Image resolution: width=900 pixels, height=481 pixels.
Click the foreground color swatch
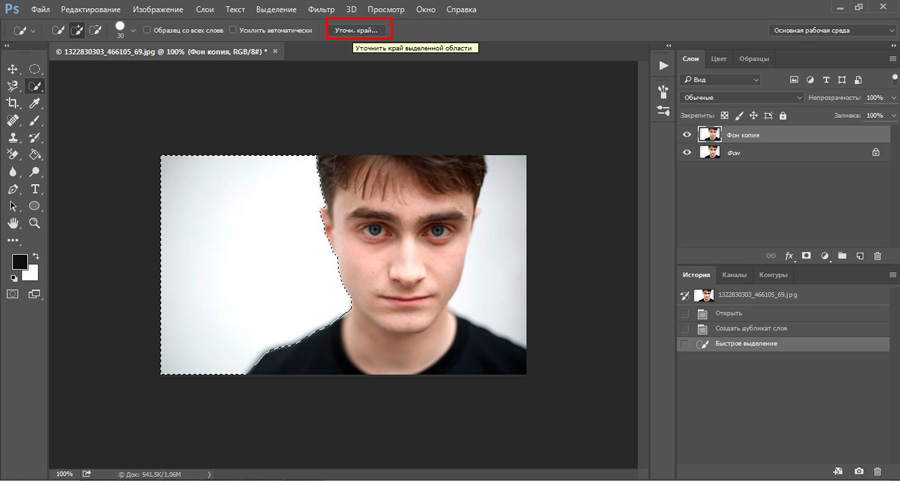[19, 262]
